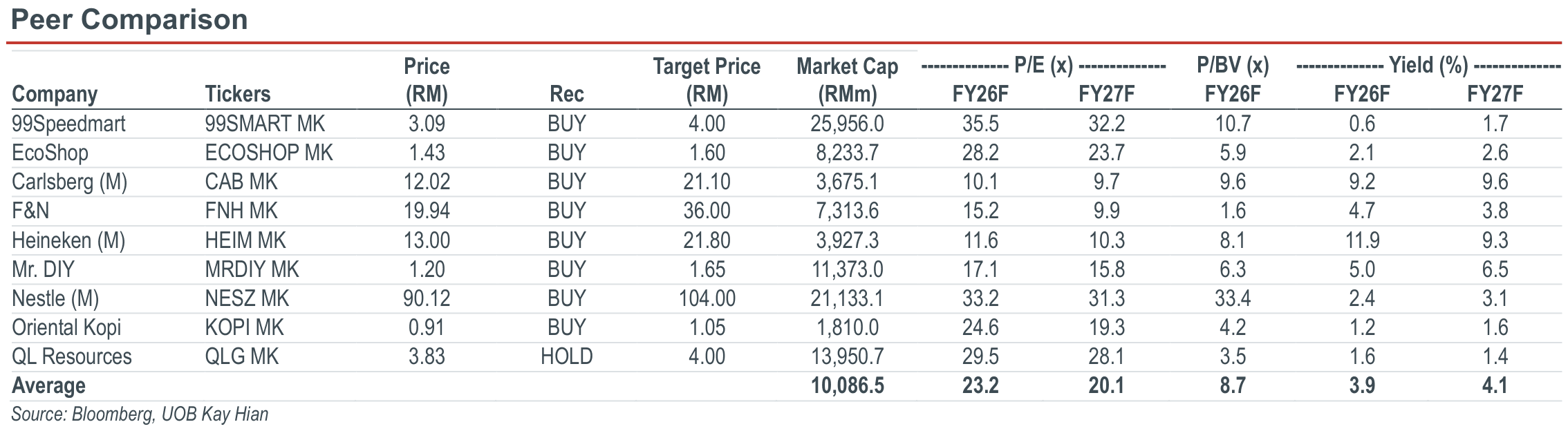The image size is (1568, 431).
Task: Click the ECOSHOP MK ticker
Action: [269, 153]
